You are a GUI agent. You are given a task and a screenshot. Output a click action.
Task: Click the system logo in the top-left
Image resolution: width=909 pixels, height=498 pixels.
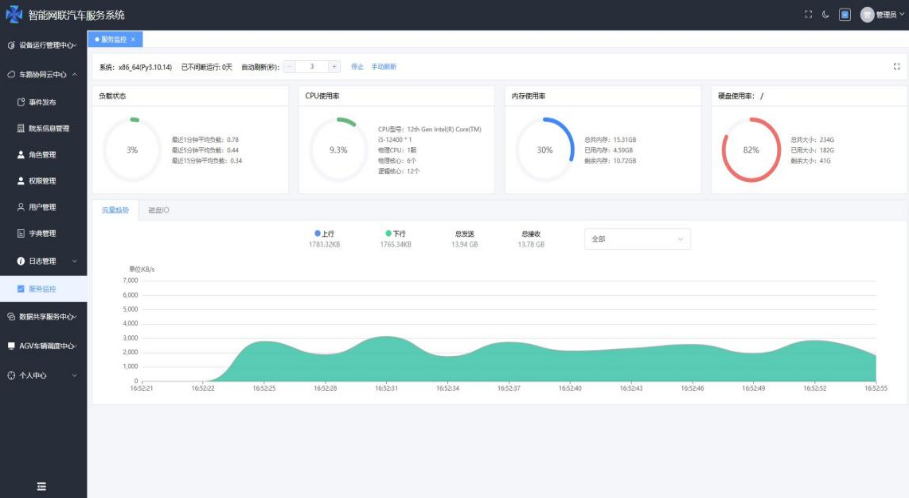point(14,14)
